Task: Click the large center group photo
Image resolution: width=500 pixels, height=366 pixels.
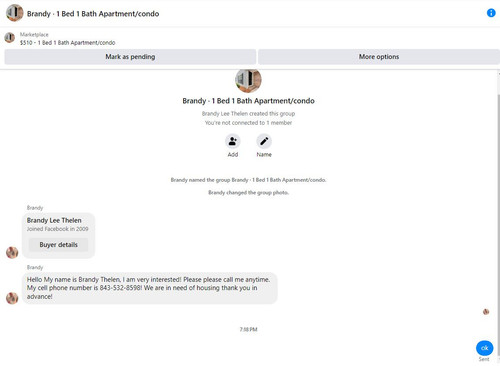Action: coord(248,80)
